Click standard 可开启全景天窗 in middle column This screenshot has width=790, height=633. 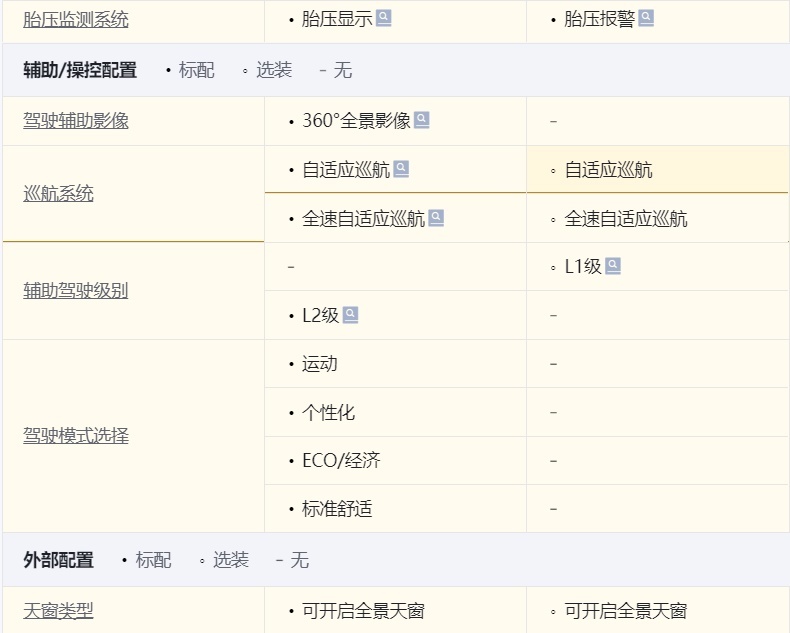[363, 611]
